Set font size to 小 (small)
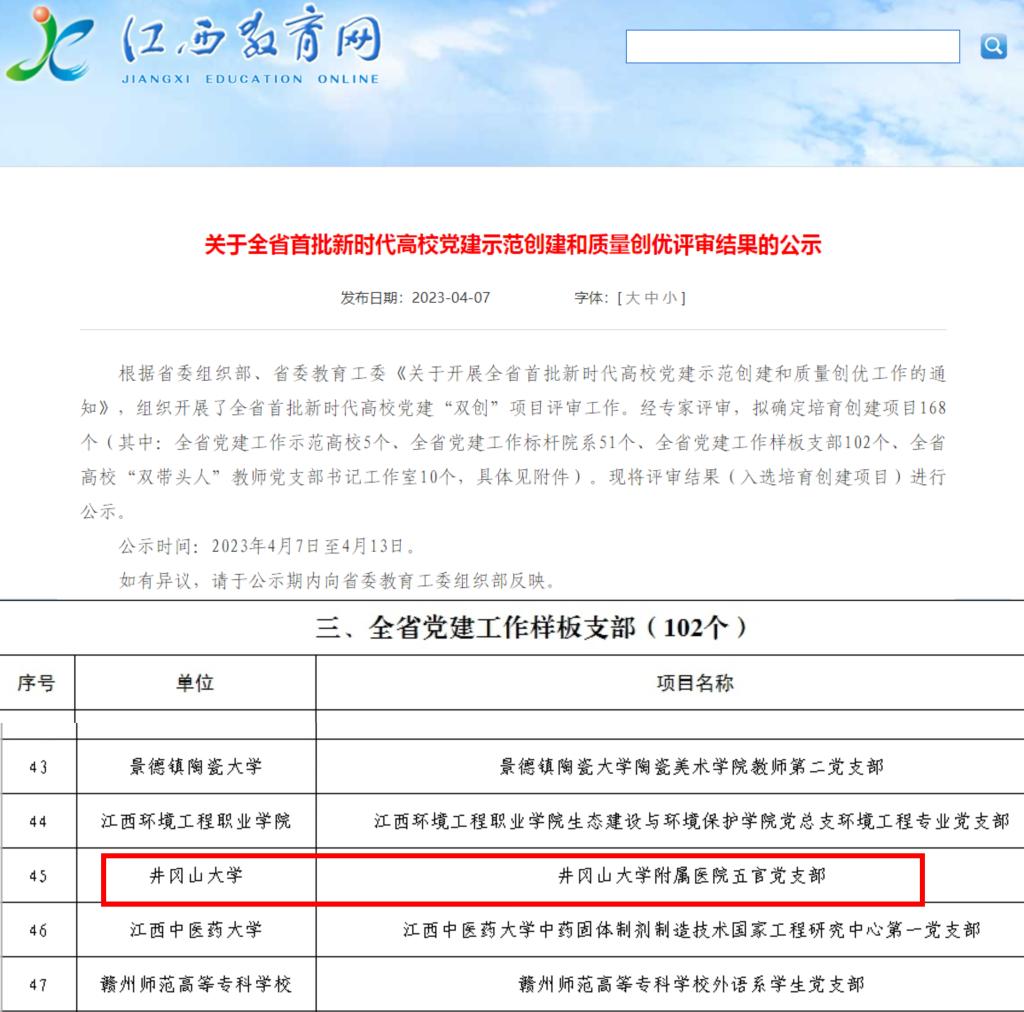 click(x=670, y=298)
